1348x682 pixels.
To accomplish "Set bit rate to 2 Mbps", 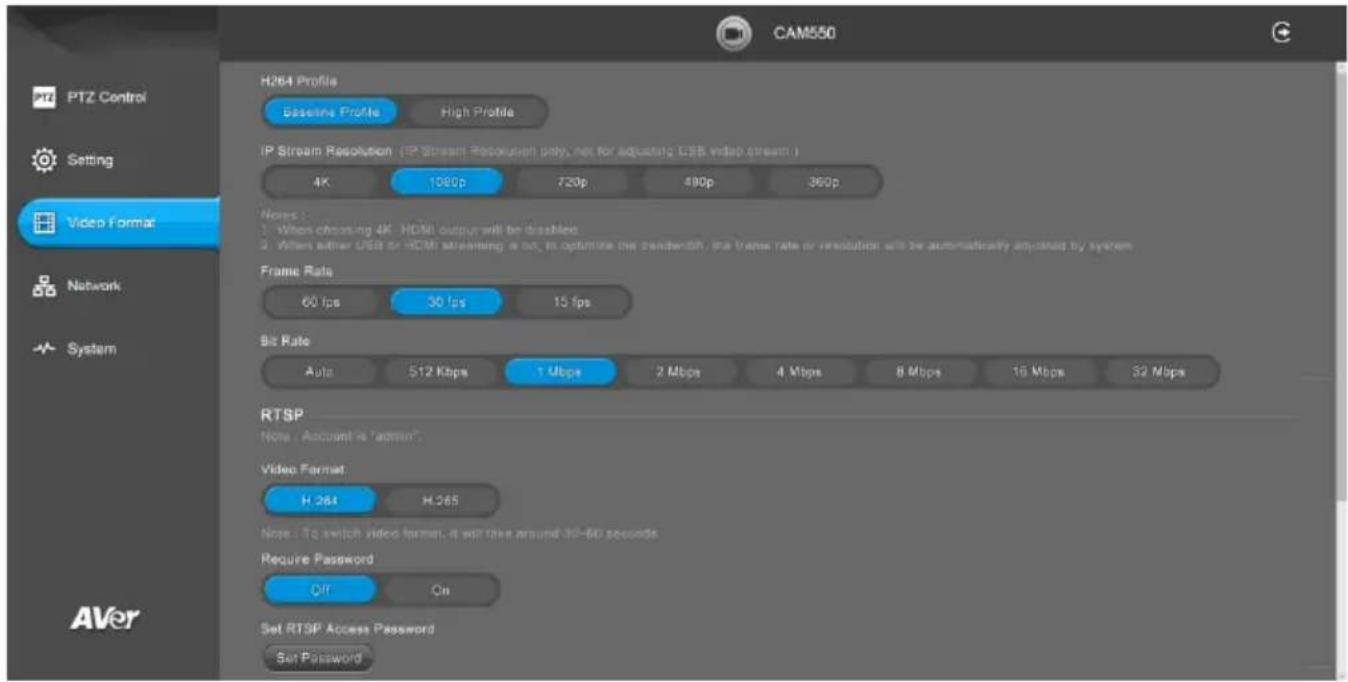I will coord(678,372).
